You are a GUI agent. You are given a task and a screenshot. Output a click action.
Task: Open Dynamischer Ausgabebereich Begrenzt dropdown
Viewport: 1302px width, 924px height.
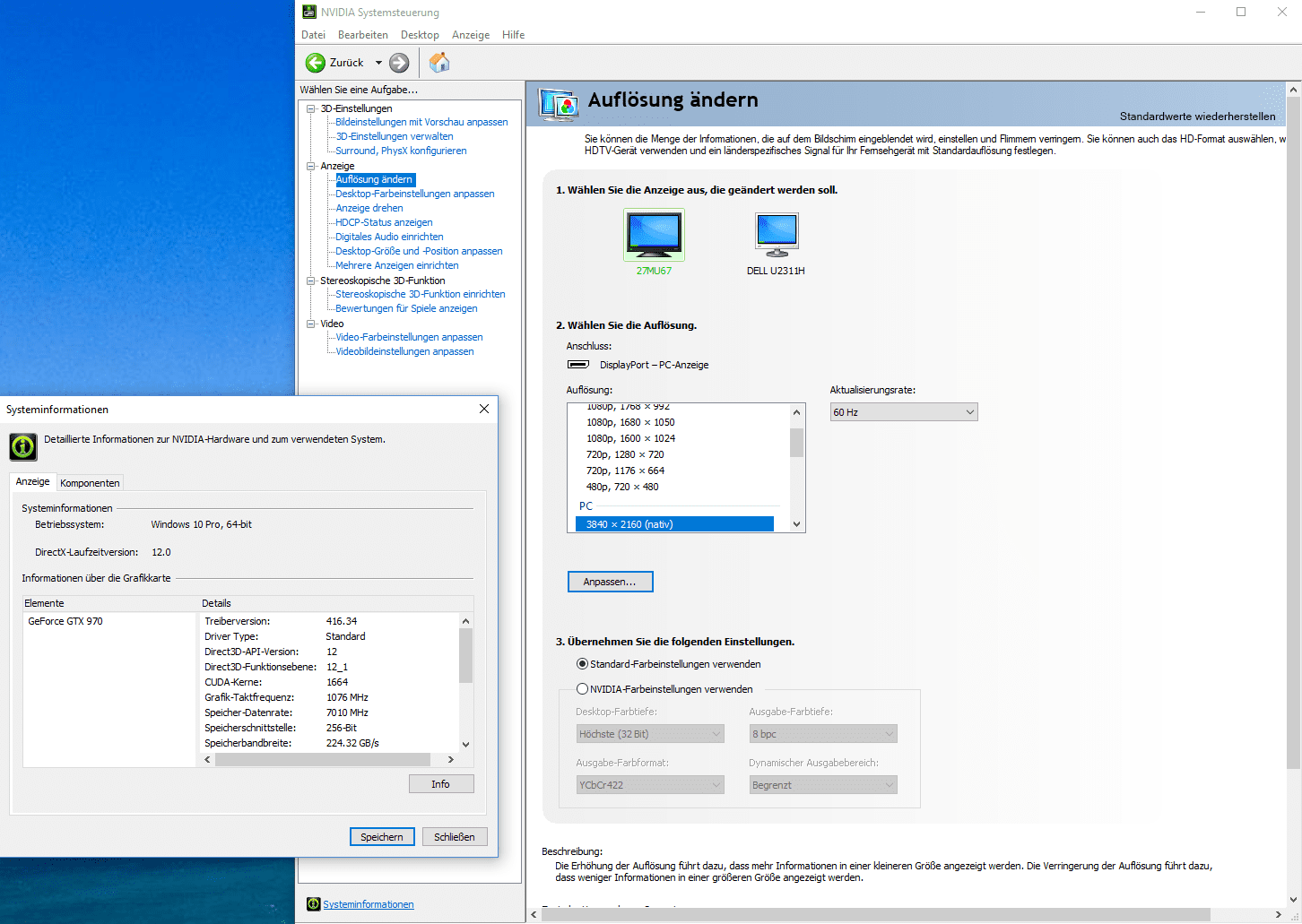point(823,785)
